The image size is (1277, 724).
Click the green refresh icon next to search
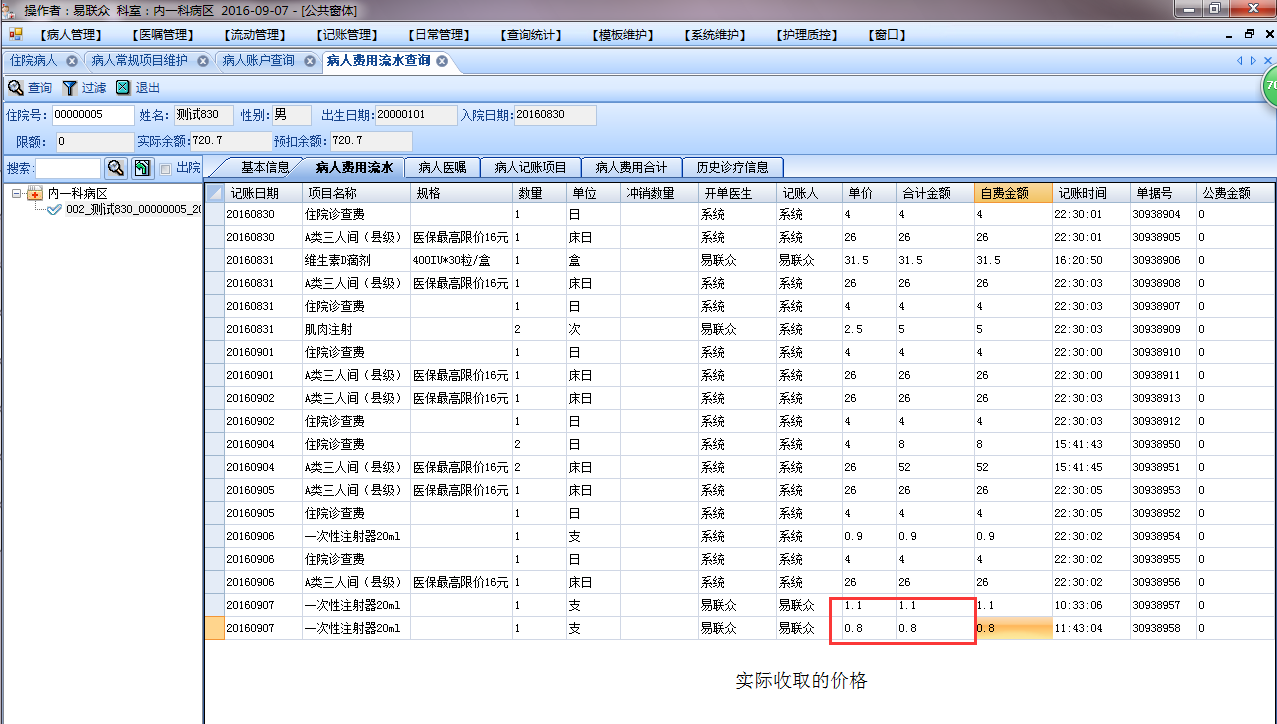click(x=142, y=168)
